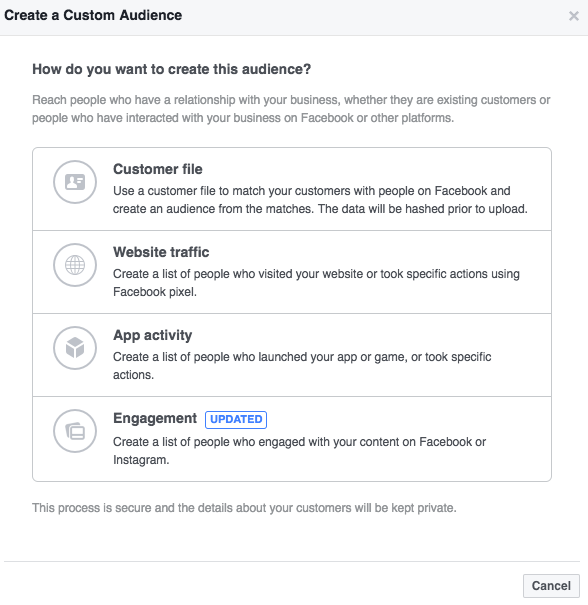Click the 'engaged with your content' description line
Image resolution: width=588 pixels, height=605 pixels.
pyautogui.click(x=299, y=442)
